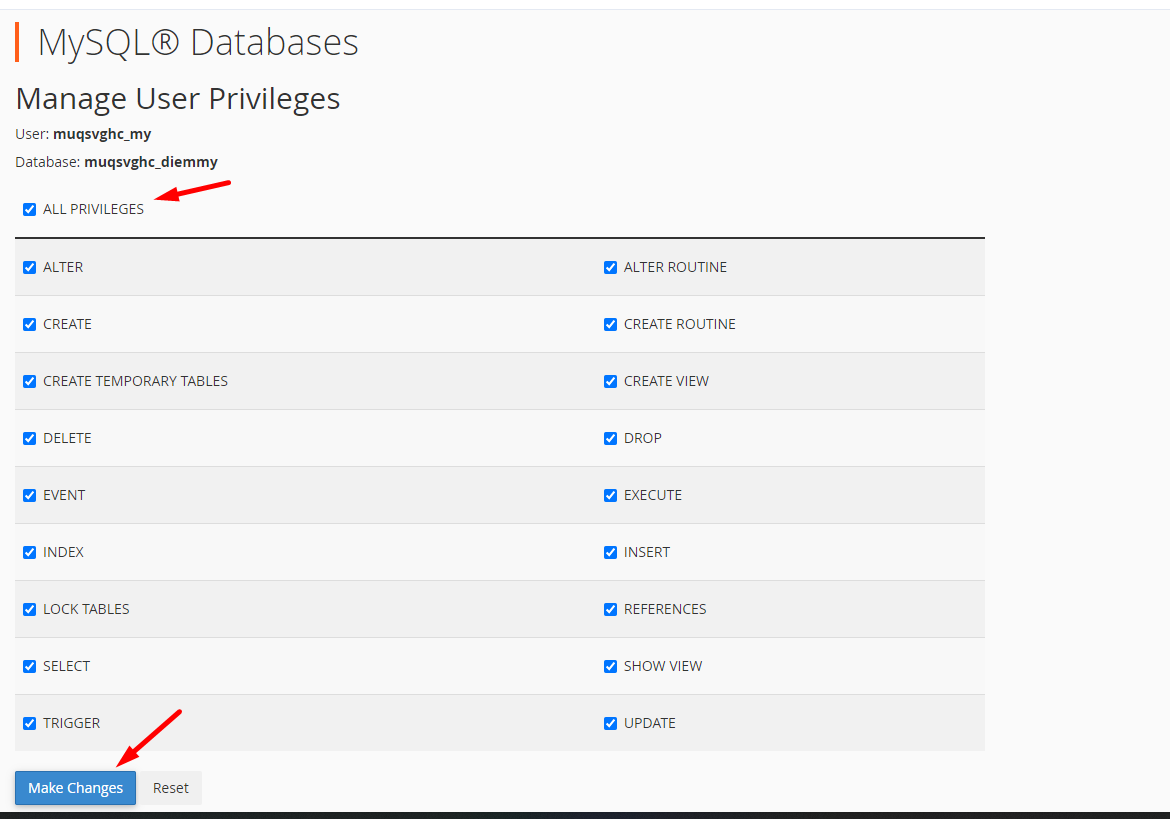This screenshot has width=1170, height=819.
Task: Toggle the ALTER ROUTINE checkbox
Action: [611, 268]
